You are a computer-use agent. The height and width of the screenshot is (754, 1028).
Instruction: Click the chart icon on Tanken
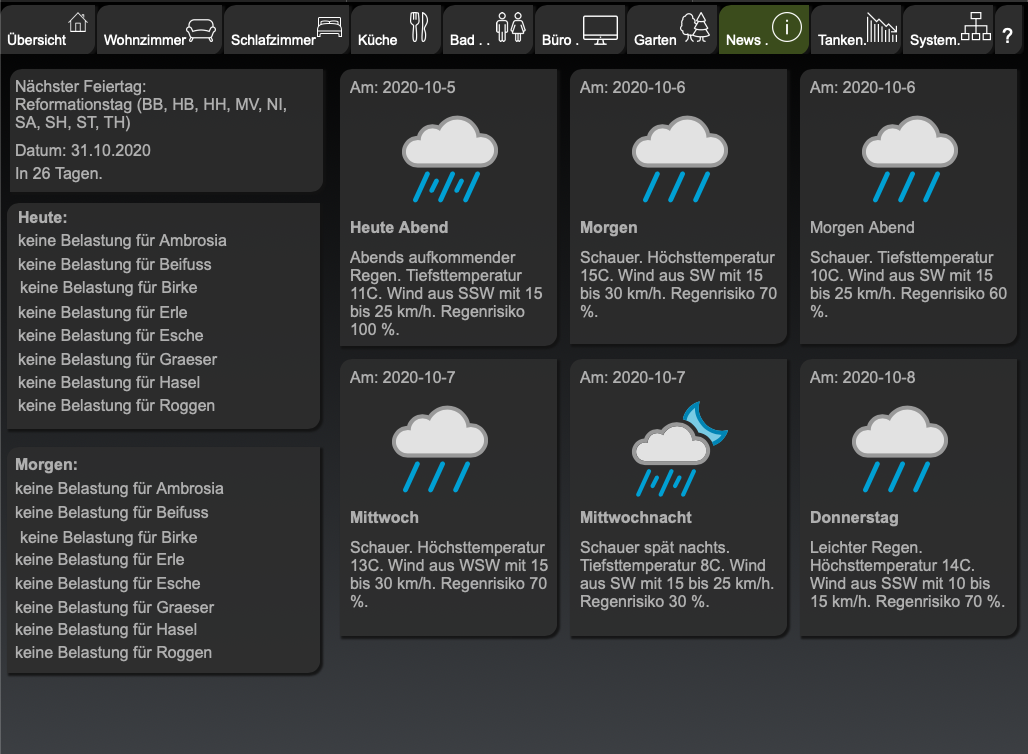[x=881, y=29]
